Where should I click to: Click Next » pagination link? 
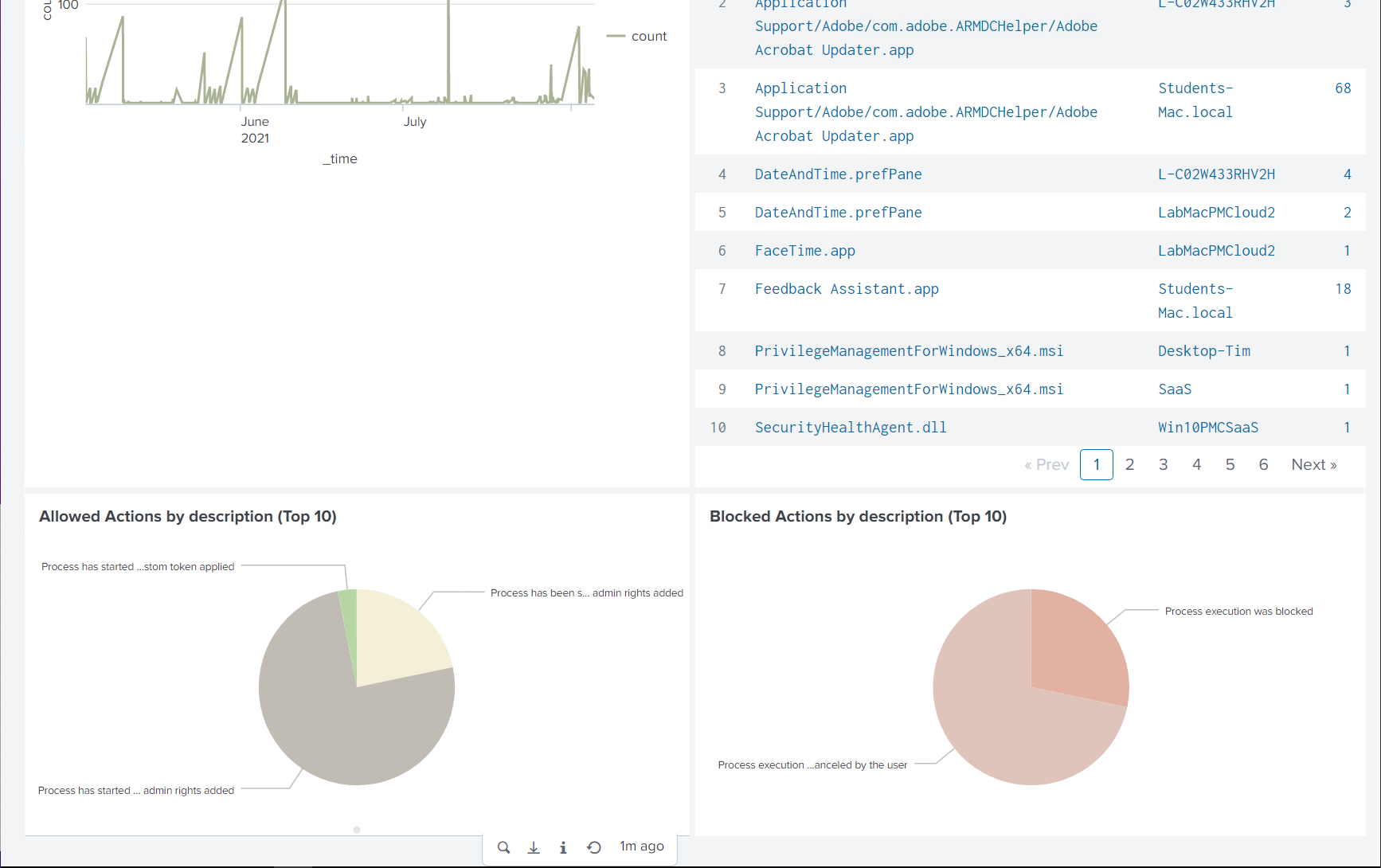[1313, 464]
